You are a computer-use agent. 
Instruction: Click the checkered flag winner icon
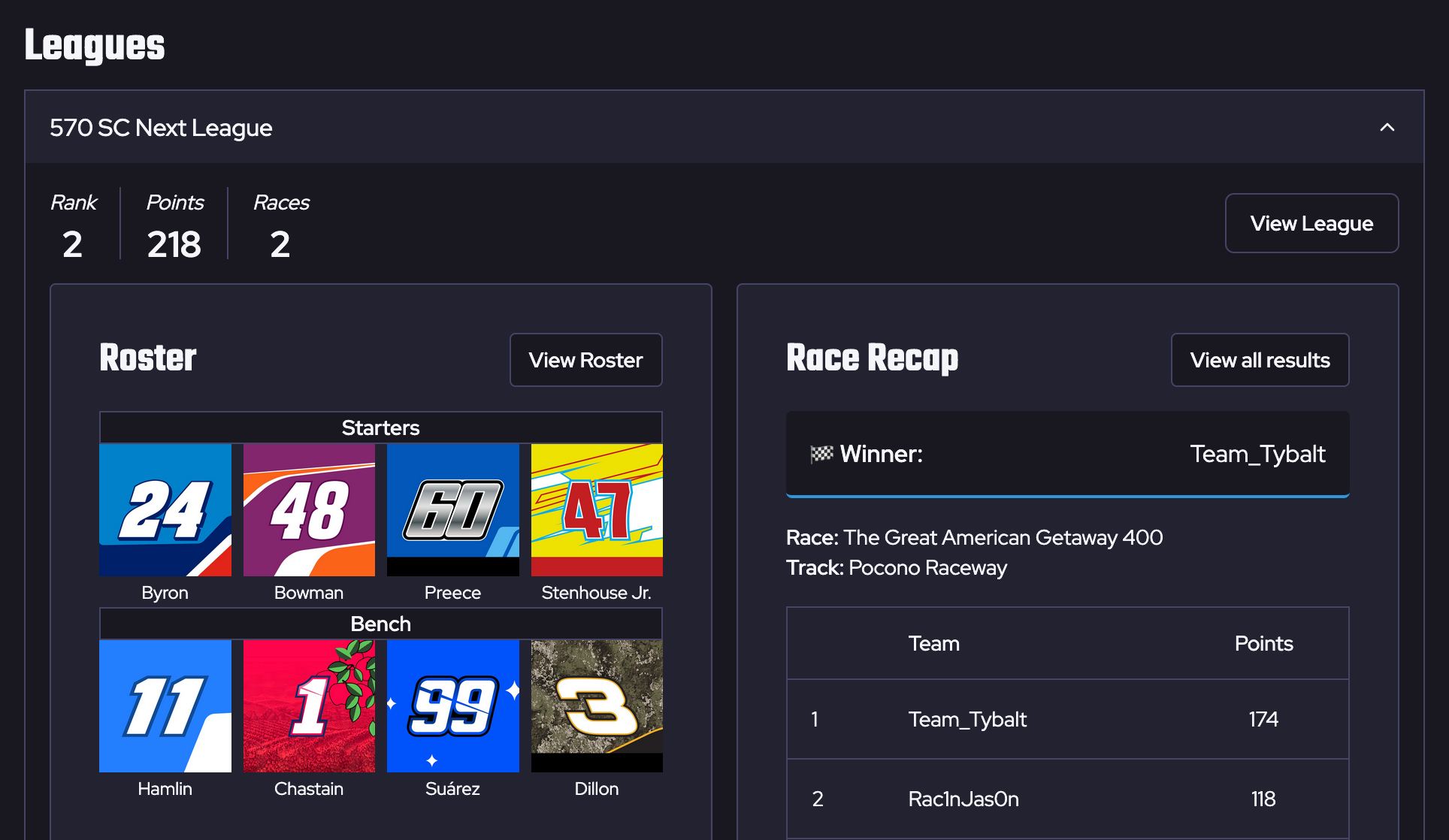tap(821, 454)
